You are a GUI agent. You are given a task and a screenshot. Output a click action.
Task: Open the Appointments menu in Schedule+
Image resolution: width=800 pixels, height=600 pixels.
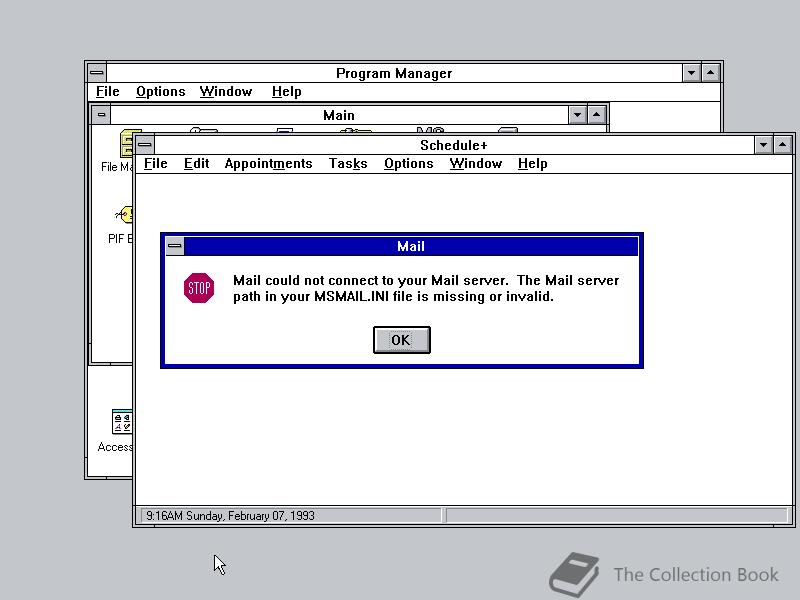[x=268, y=163]
